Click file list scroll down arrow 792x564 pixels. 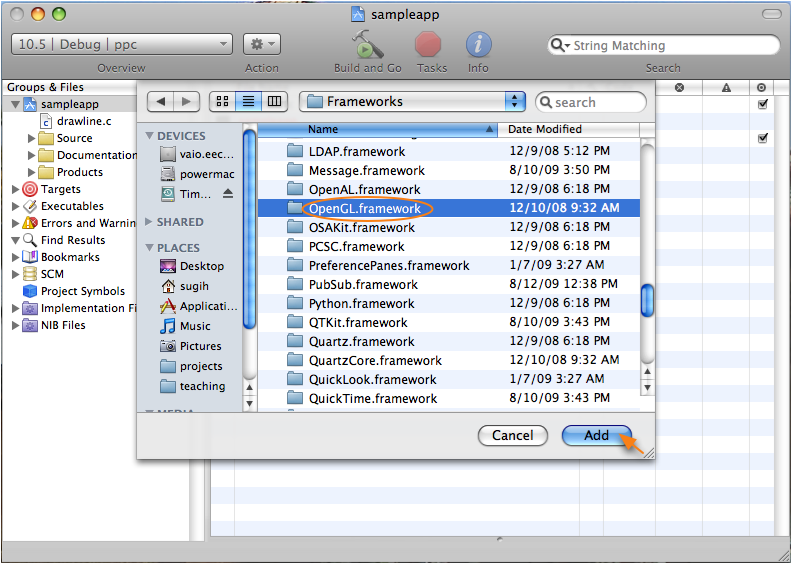click(x=647, y=388)
